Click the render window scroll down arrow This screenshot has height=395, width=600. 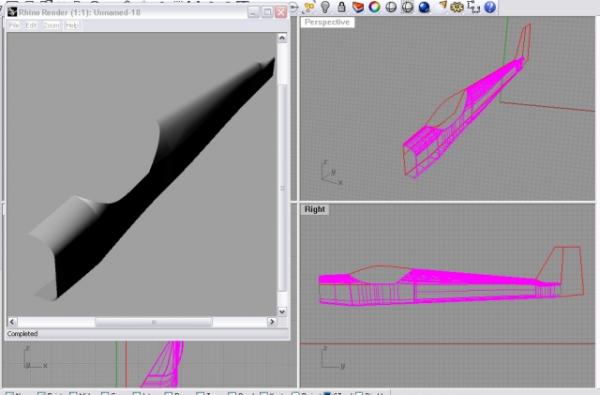pos(282,312)
